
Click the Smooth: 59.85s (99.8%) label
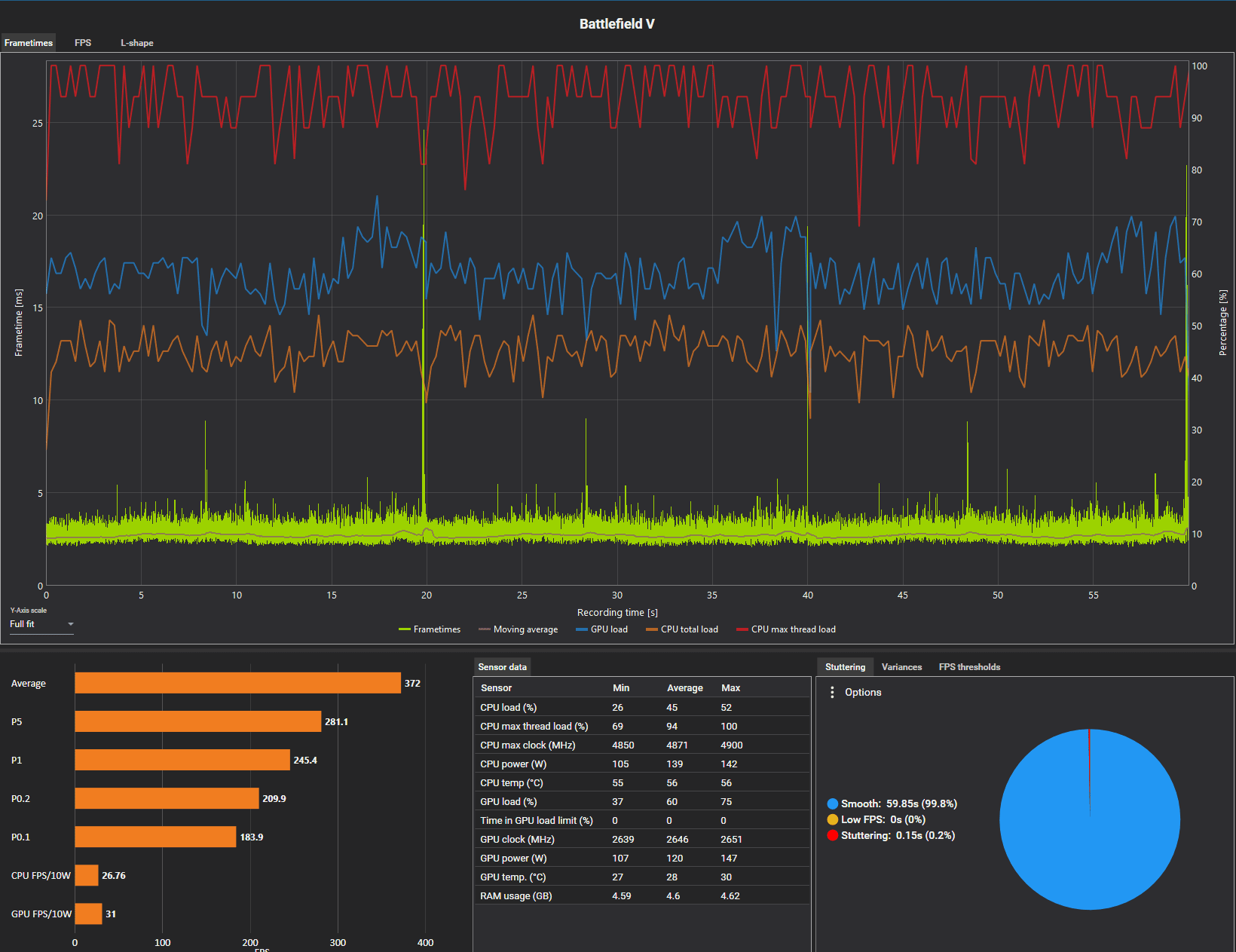898,804
